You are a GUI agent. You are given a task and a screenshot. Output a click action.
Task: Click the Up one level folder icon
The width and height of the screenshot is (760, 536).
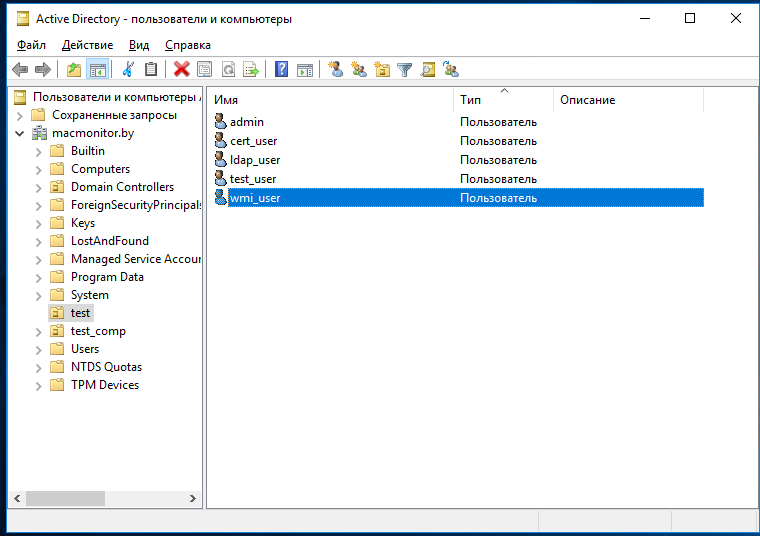pos(74,69)
